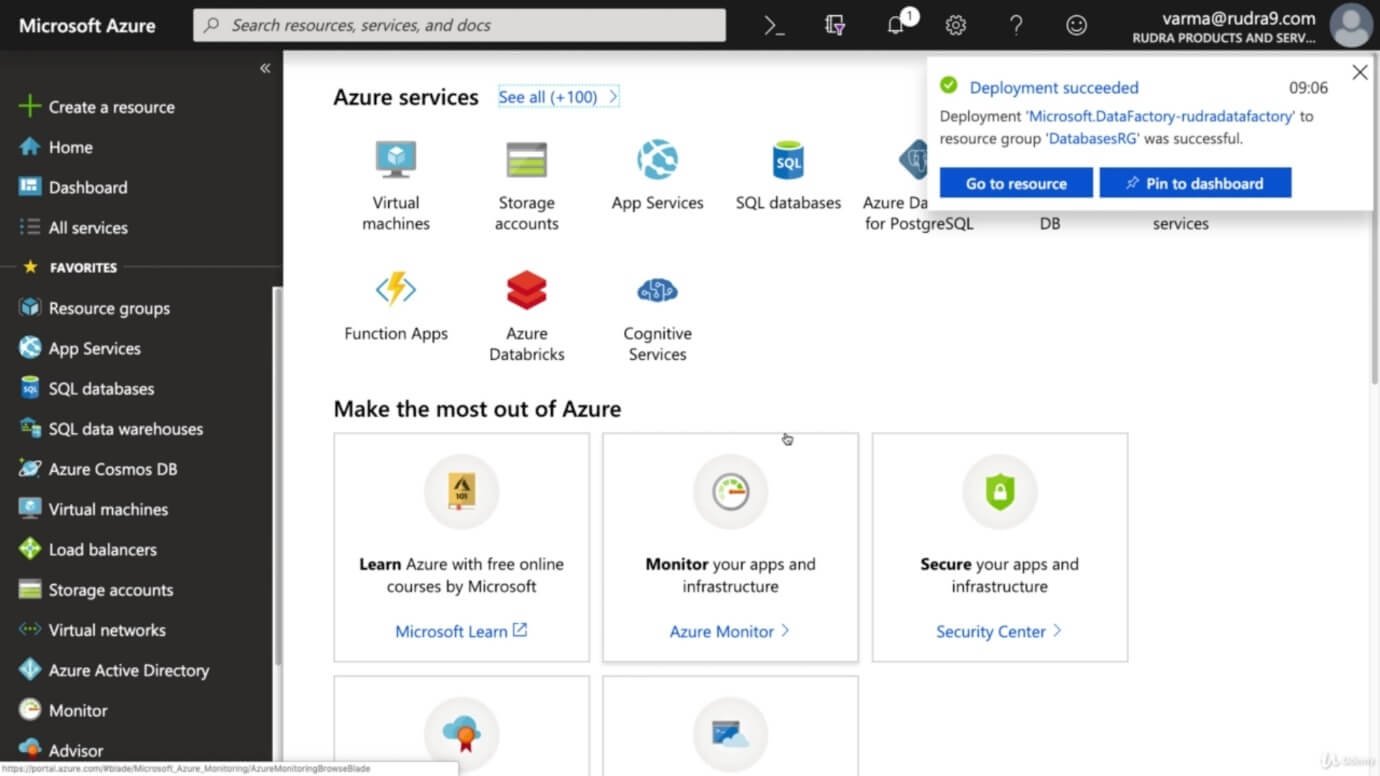Viewport: 1380px width, 776px height.
Task: Collapse the left sidebar menu
Action: [265, 68]
